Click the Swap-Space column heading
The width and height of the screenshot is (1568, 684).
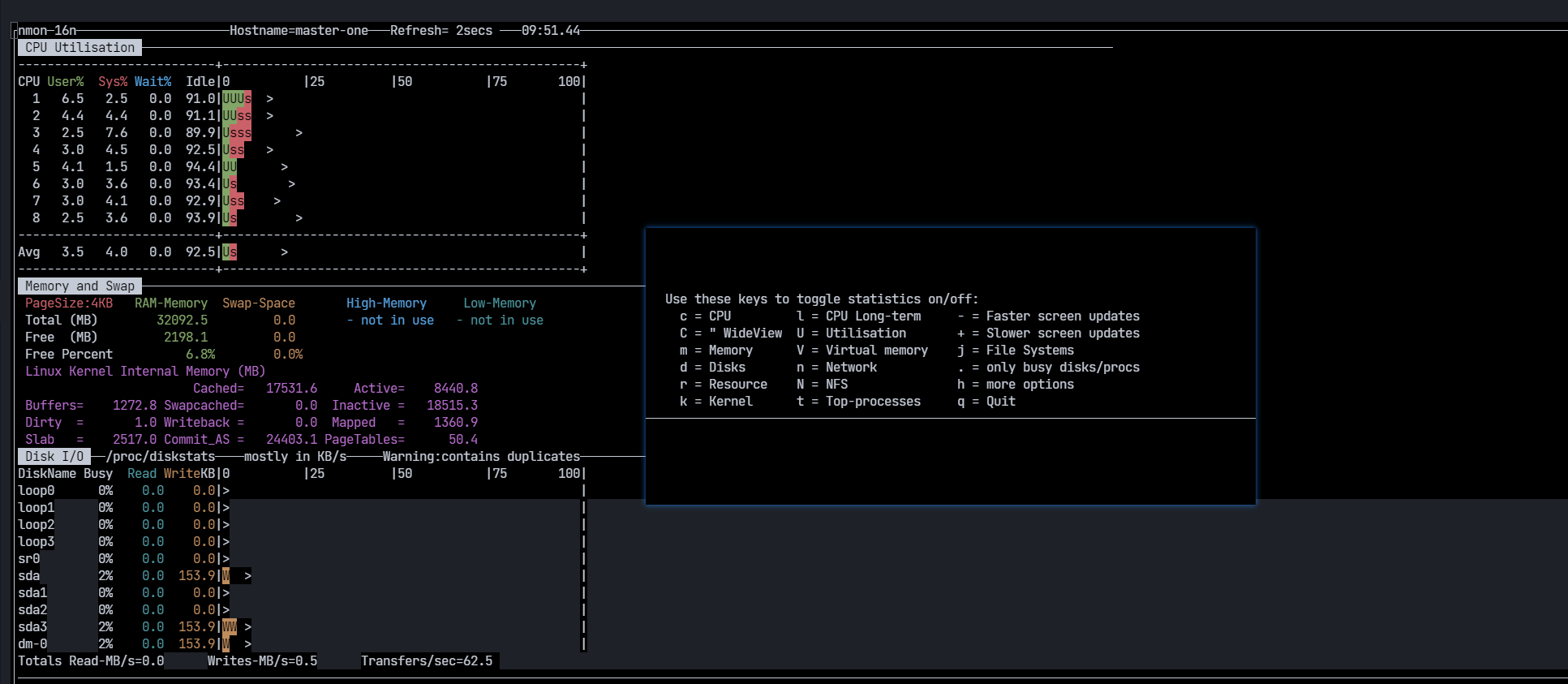[259, 303]
